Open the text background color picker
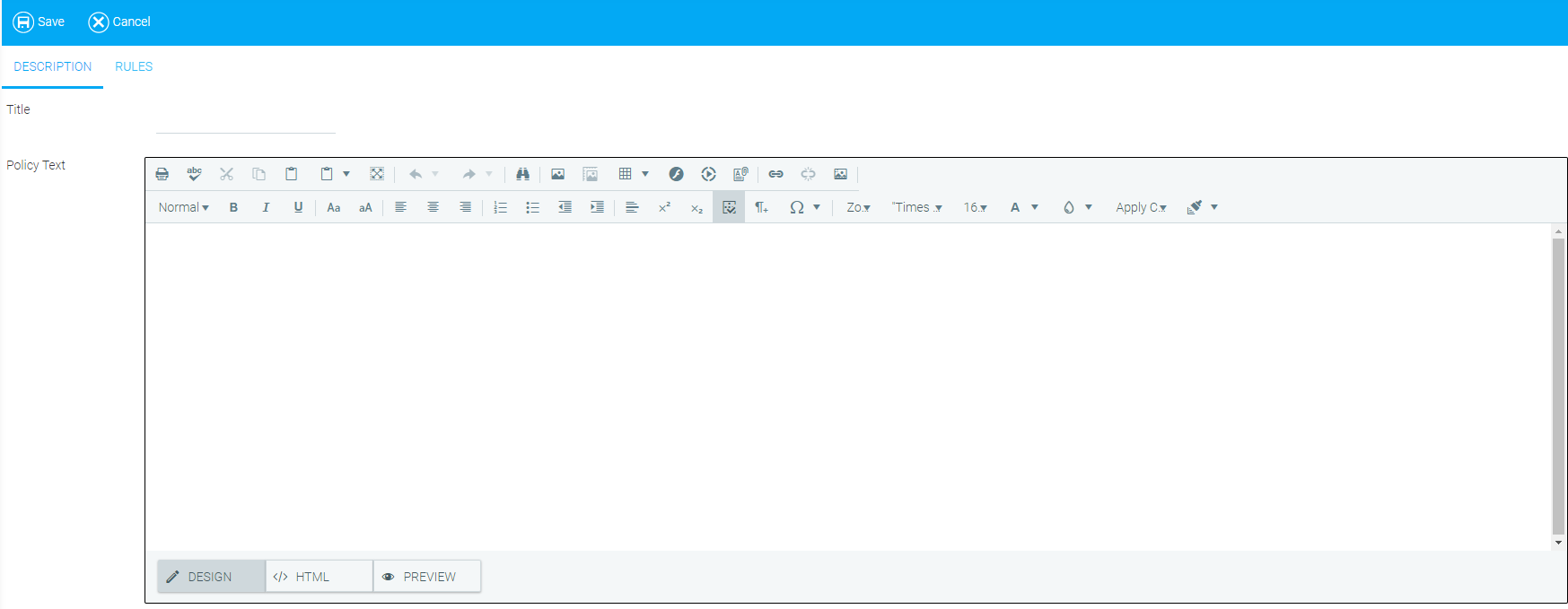 pos(1076,207)
